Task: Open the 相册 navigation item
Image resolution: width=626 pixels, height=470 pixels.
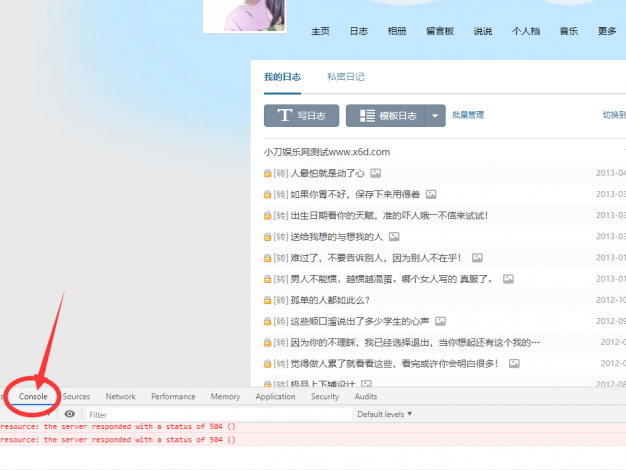Action: [x=397, y=31]
